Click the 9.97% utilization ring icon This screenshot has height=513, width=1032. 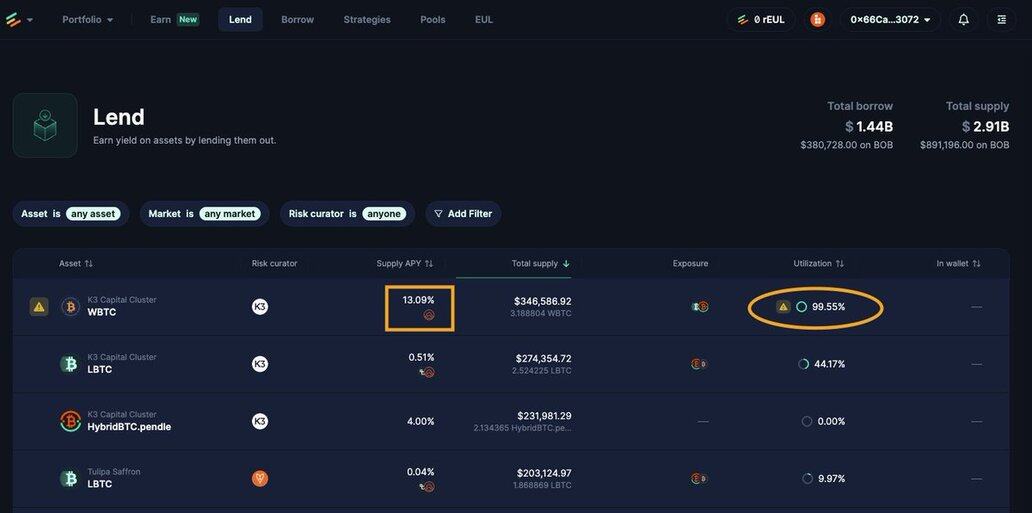point(807,479)
